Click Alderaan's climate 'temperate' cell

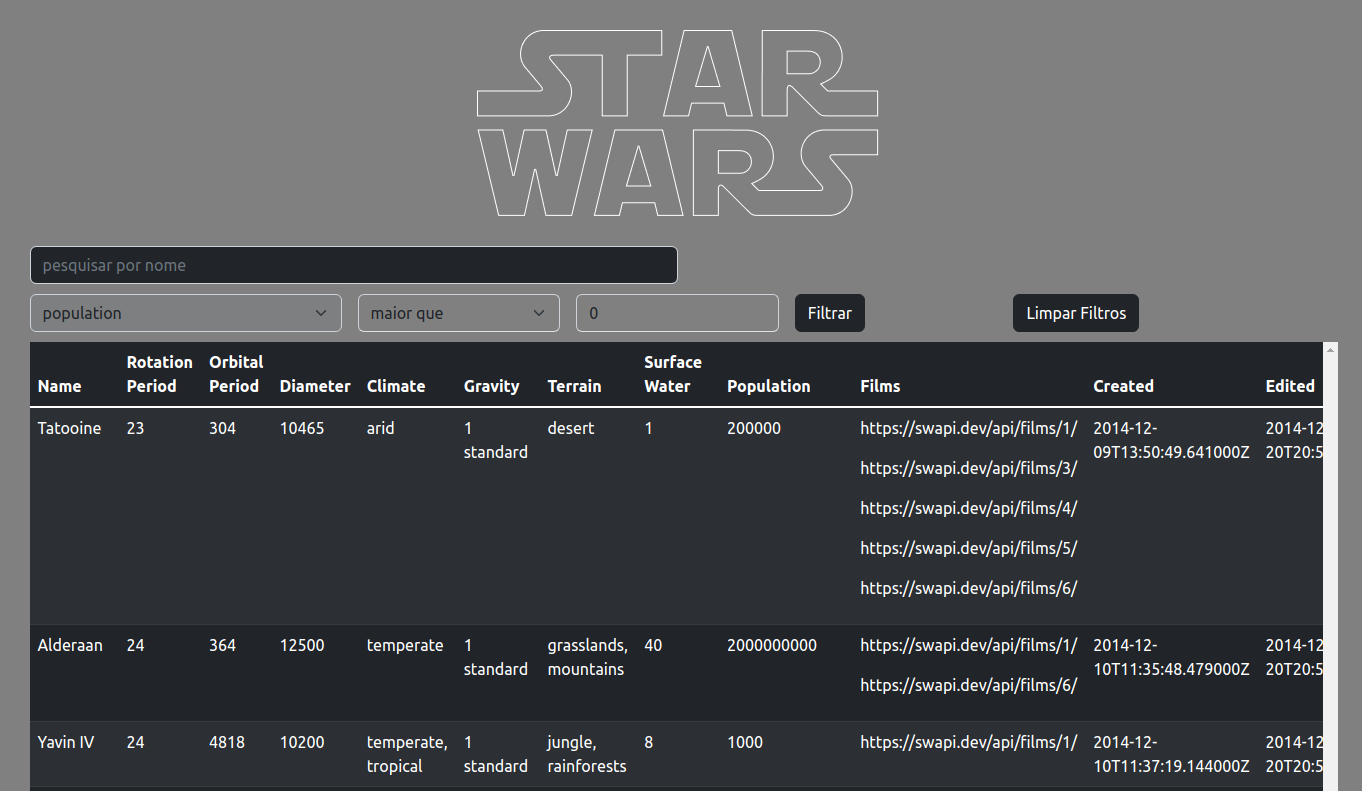(x=405, y=645)
